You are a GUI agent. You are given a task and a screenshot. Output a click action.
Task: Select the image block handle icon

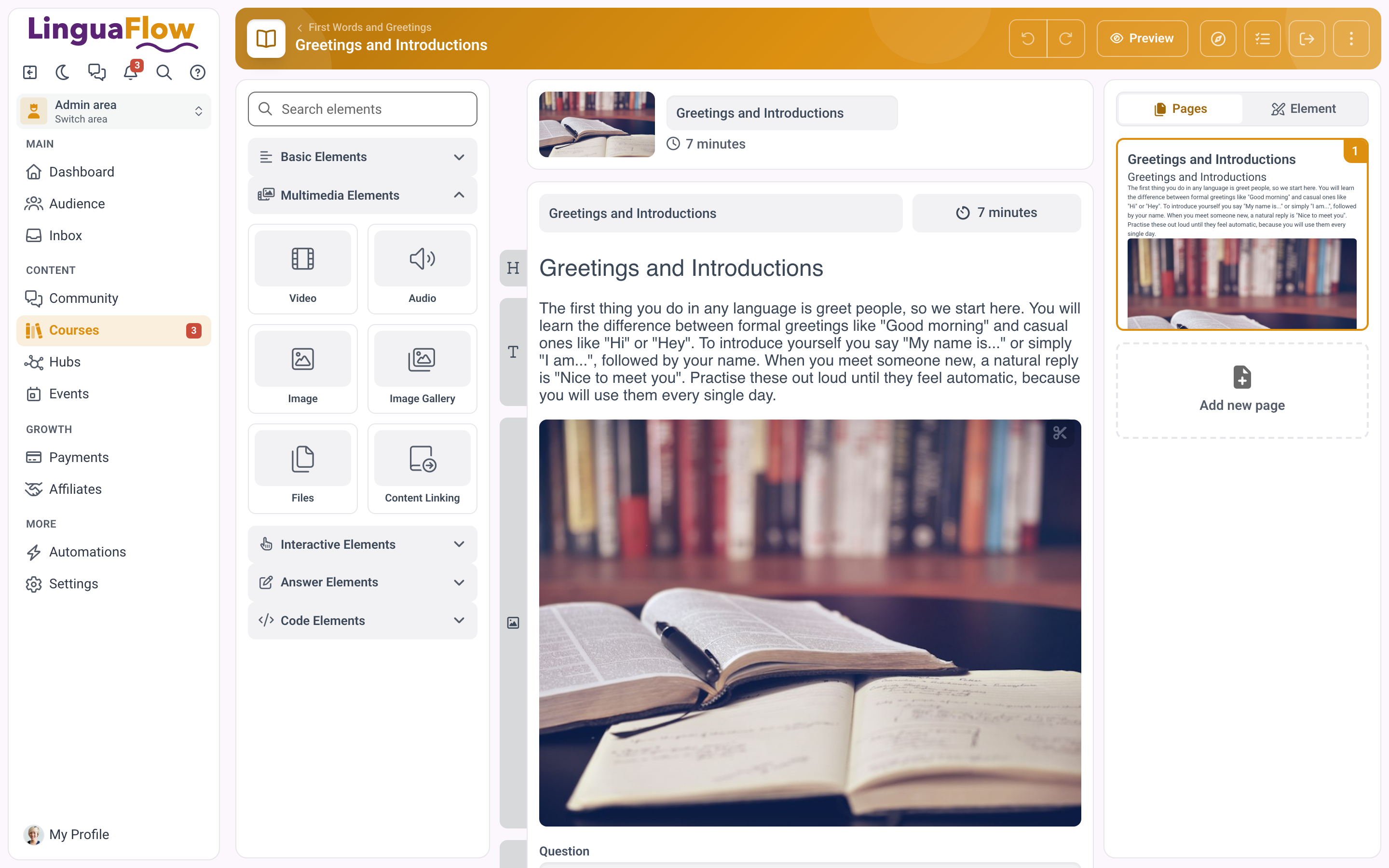[x=513, y=623]
